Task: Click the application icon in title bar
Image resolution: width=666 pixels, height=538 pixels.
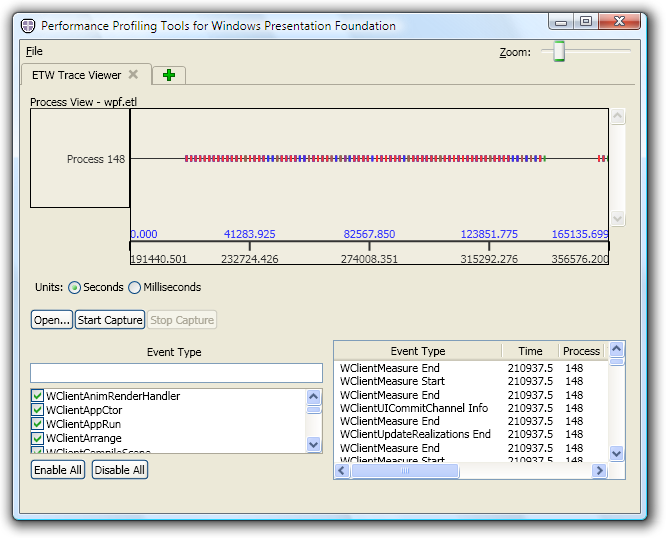Action: point(27,26)
